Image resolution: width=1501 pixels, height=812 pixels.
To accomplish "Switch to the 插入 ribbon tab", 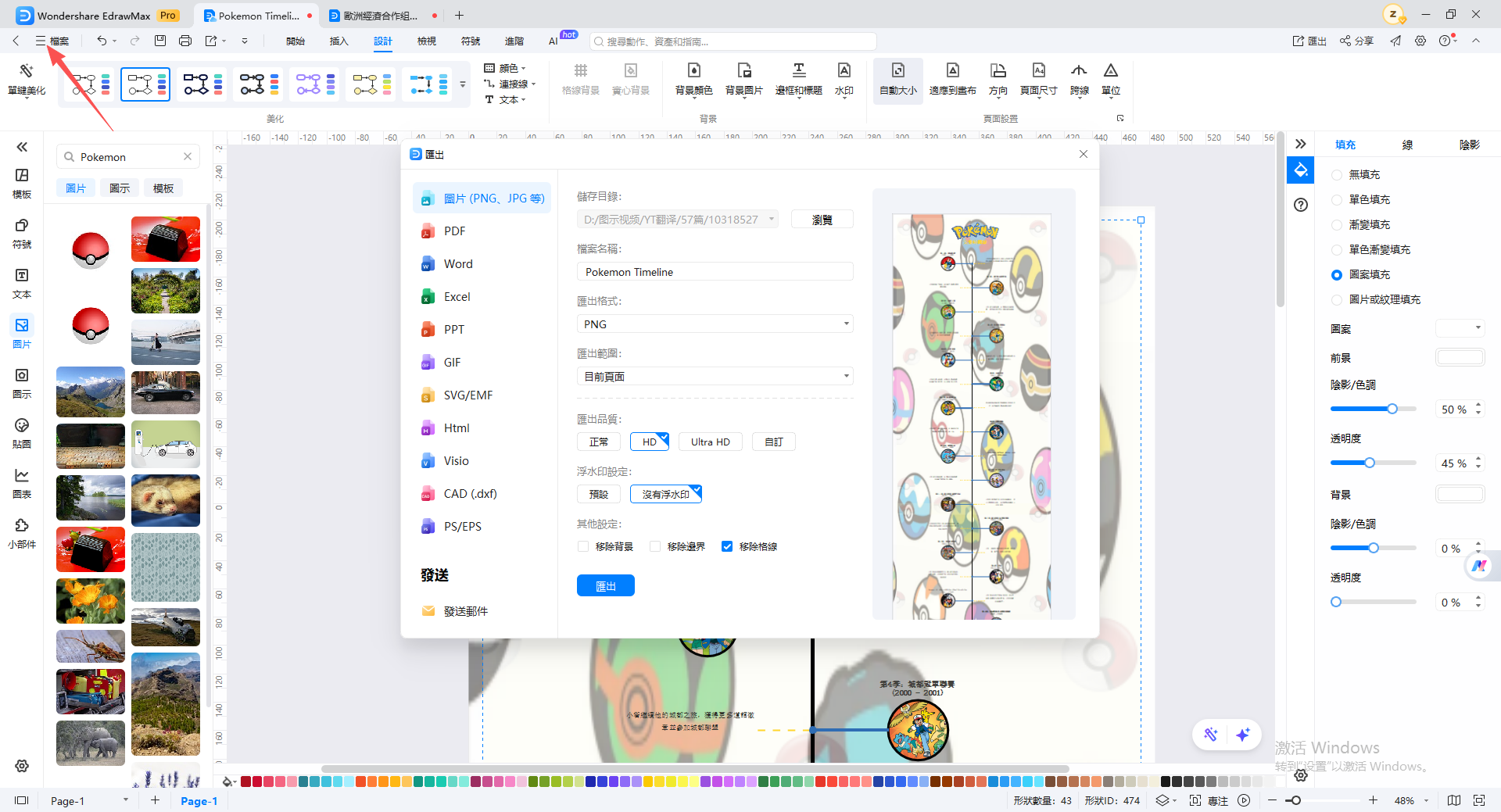I will pyautogui.click(x=339, y=41).
